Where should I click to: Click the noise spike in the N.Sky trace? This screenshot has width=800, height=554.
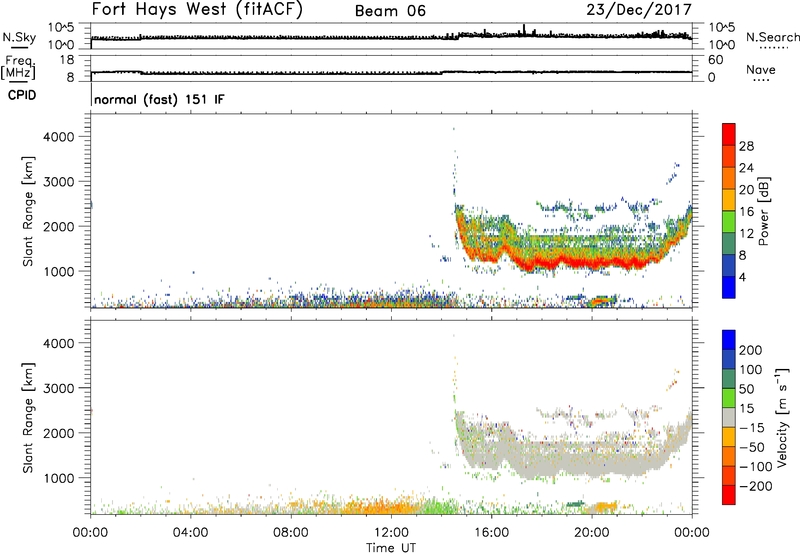pyautogui.click(x=524, y=30)
